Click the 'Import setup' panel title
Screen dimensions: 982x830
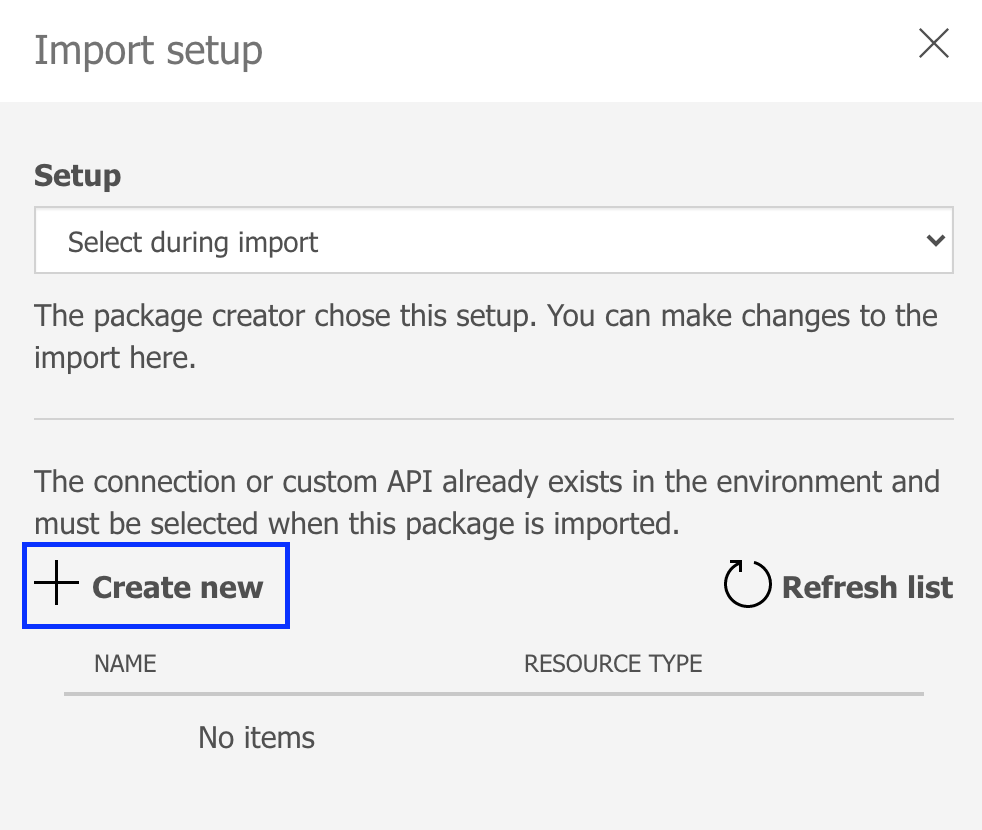148,50
